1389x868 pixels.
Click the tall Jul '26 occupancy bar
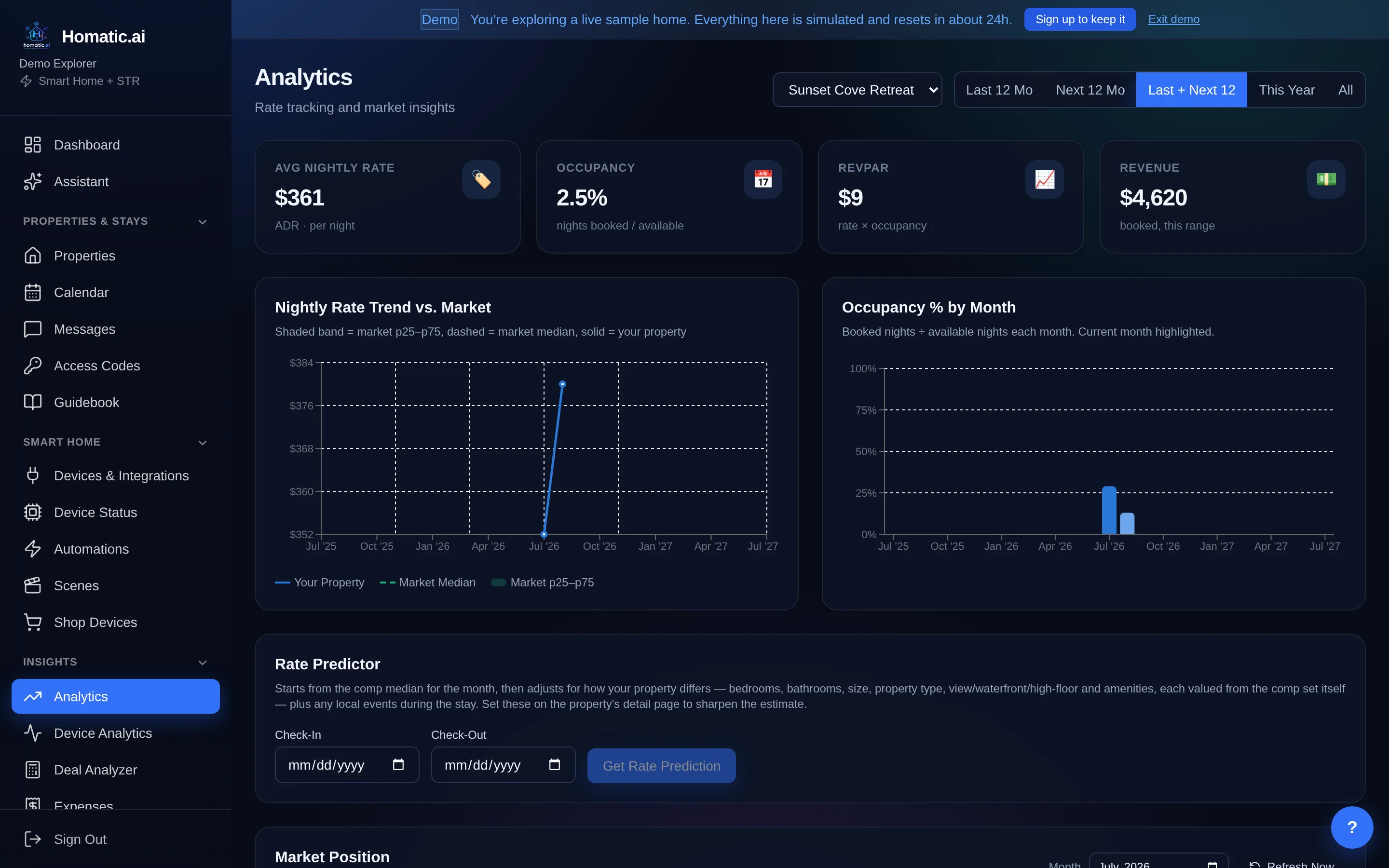[1109, 510]
